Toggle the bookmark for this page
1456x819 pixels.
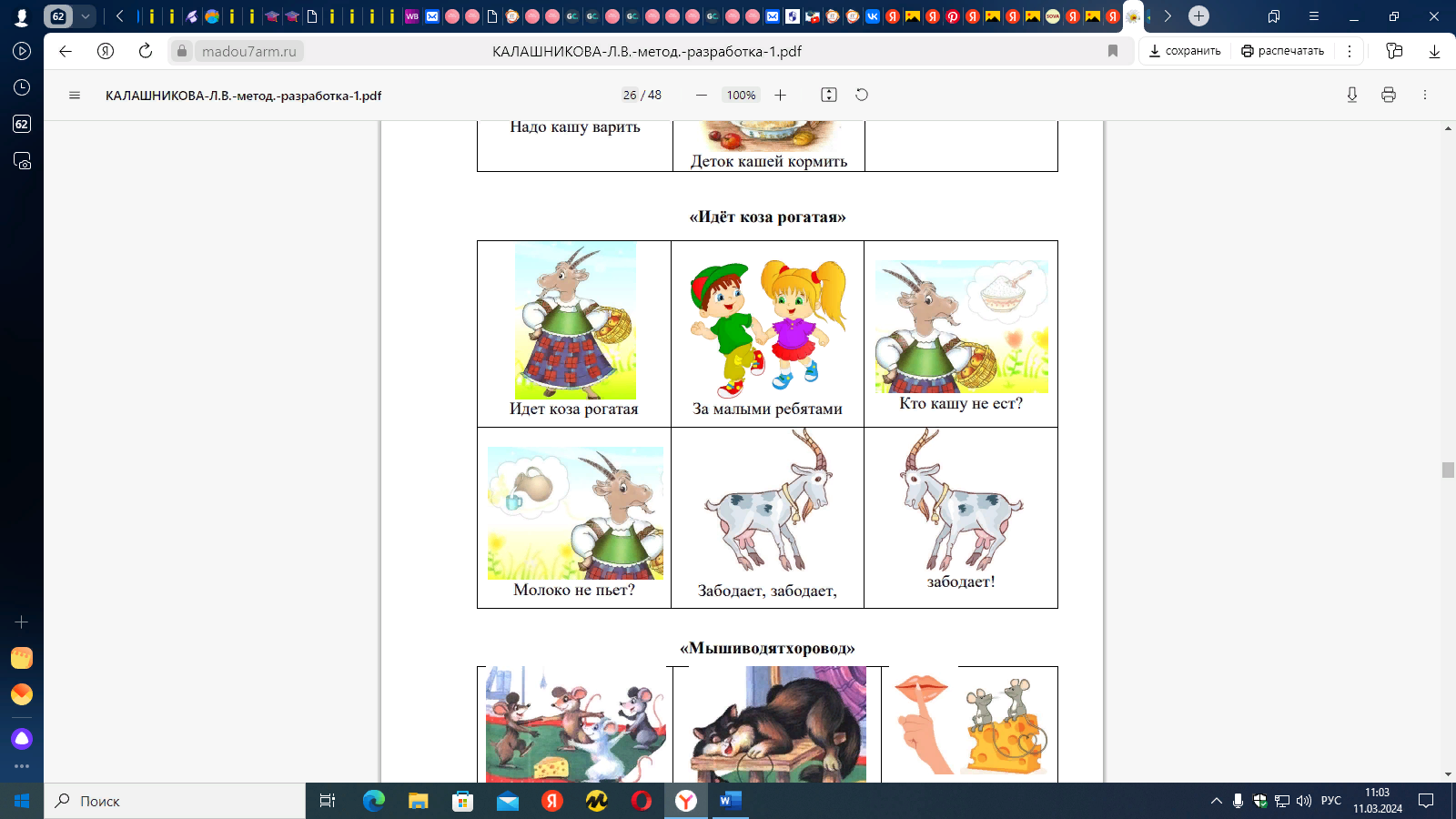1112,52
